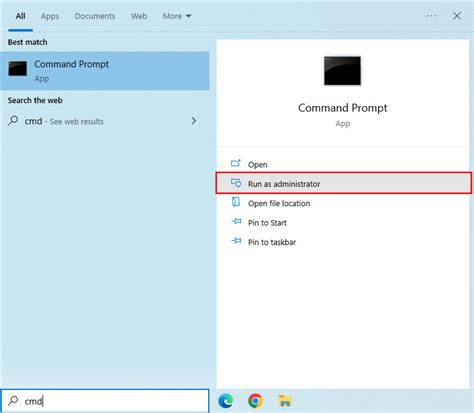474x413 pixels.
Task: Close the search panel with the X
Action: pyautogui.click(x=457, y=16)
